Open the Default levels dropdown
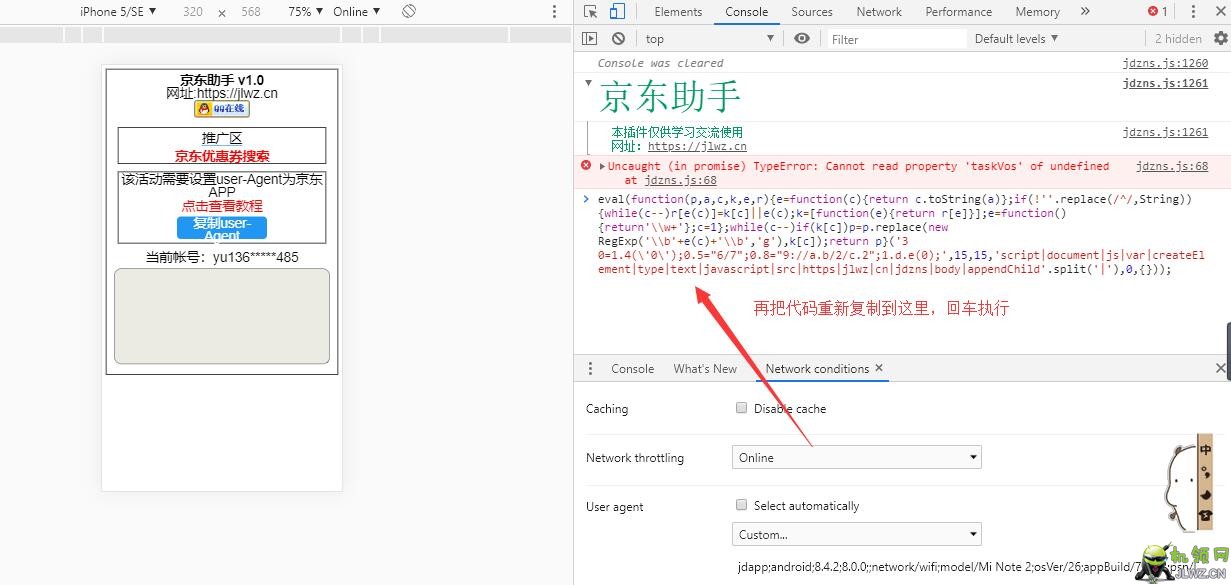 click(x=1016, y=39)
